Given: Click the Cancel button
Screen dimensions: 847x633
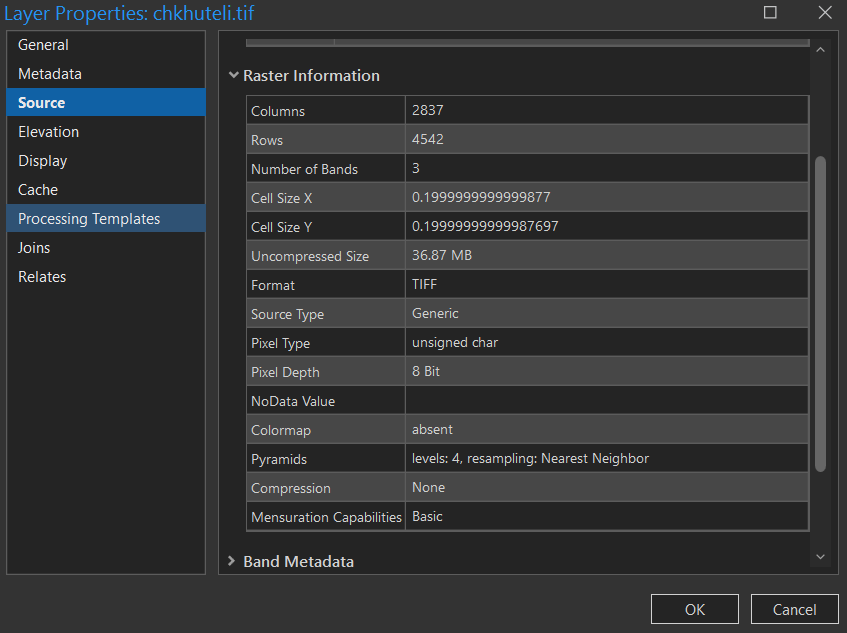Looking at the screenshot, I should click(x=795, y=609).
